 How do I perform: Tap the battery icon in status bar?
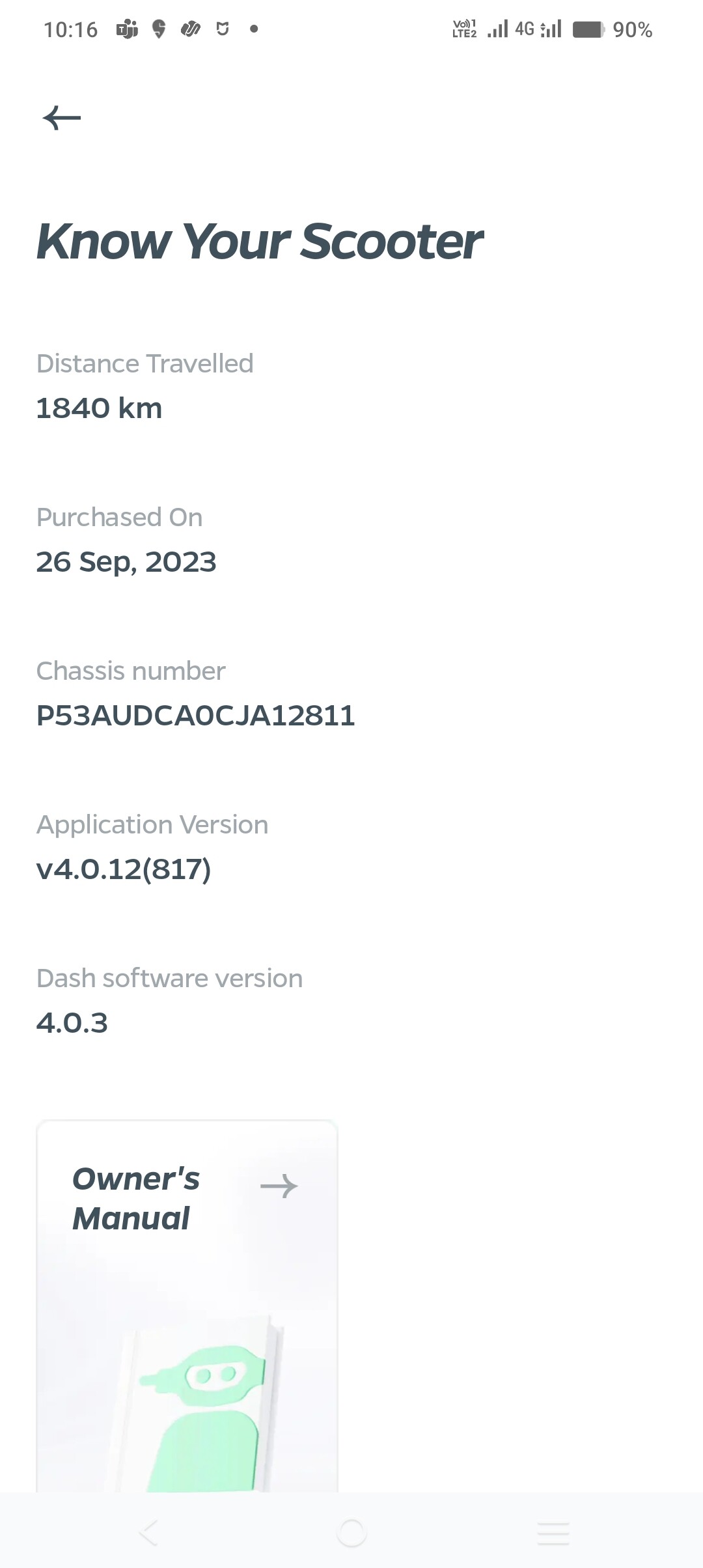tap(589, 30)
